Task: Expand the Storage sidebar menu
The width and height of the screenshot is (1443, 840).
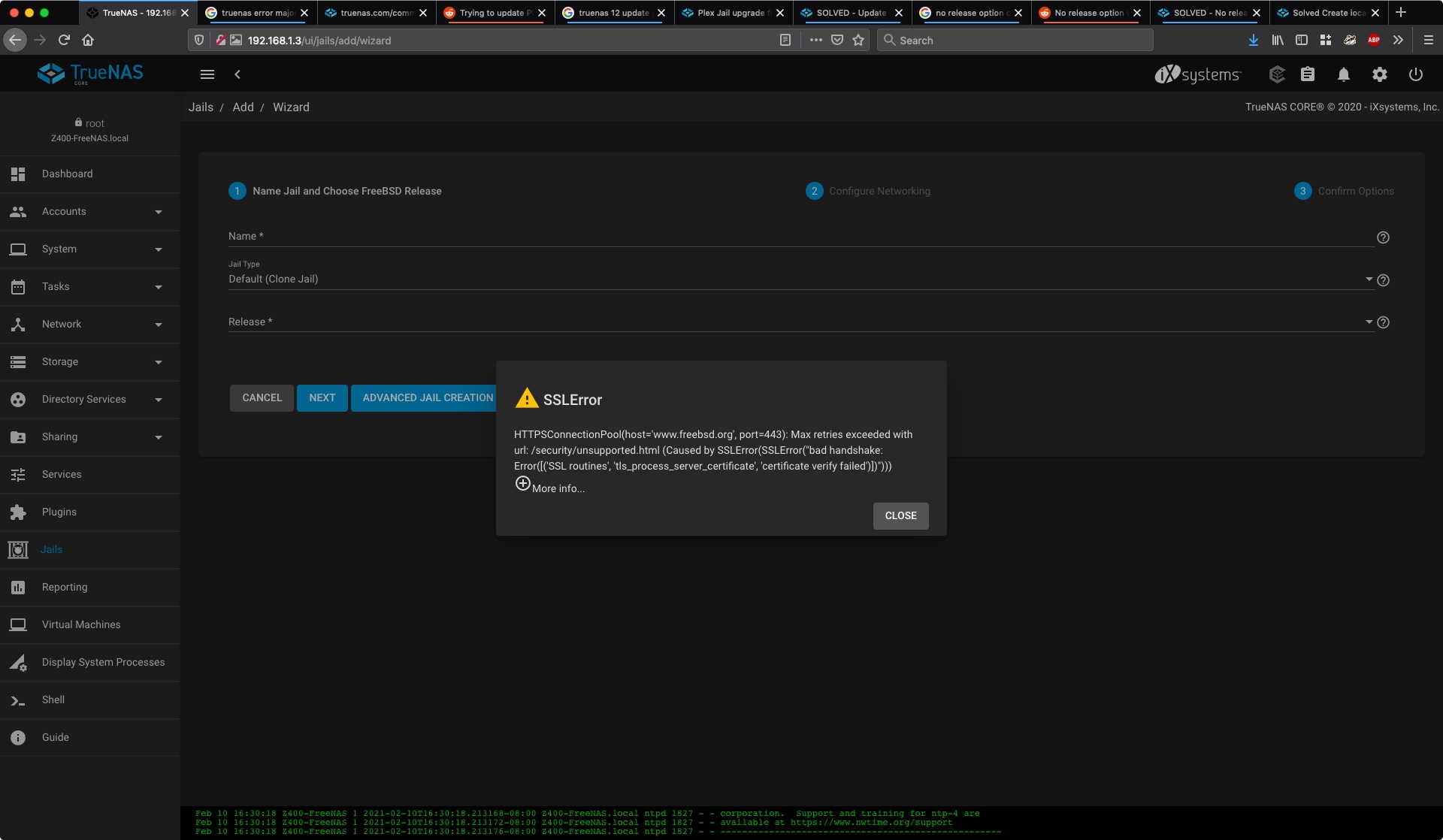Action: point(89,362)
